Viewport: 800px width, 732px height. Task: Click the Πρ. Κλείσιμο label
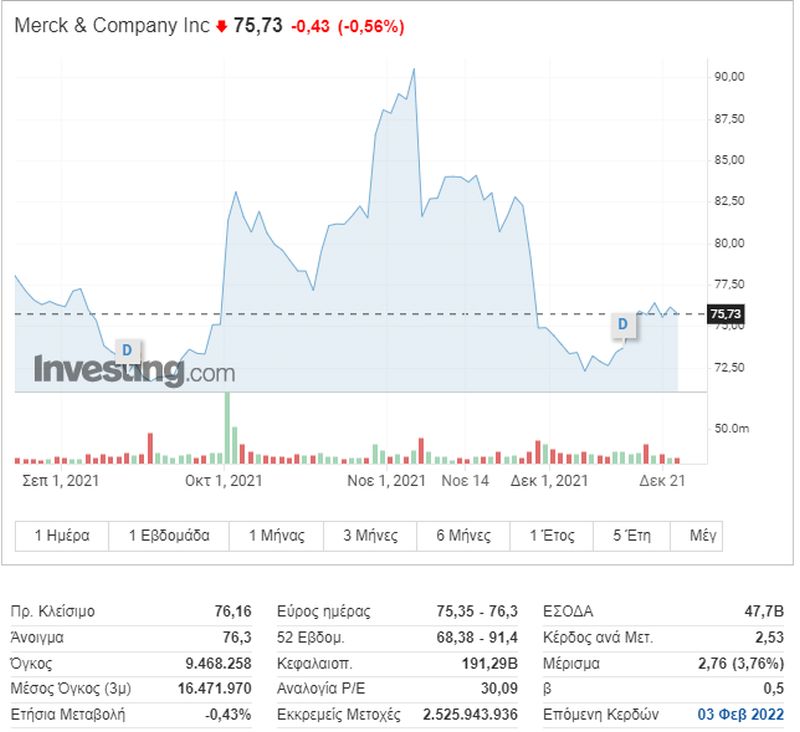(53, 611)
